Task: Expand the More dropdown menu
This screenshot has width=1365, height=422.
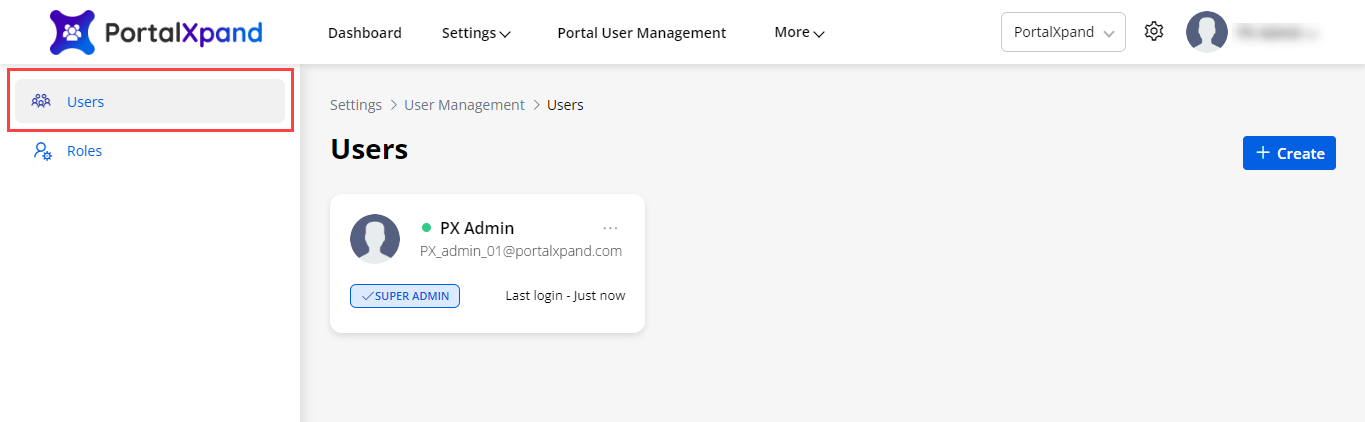Action: [799, 33]
